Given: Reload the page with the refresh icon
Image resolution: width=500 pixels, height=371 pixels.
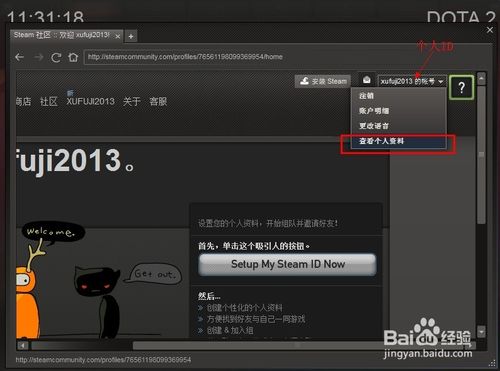Looking at the screenshot, I should tap(56, 57).
